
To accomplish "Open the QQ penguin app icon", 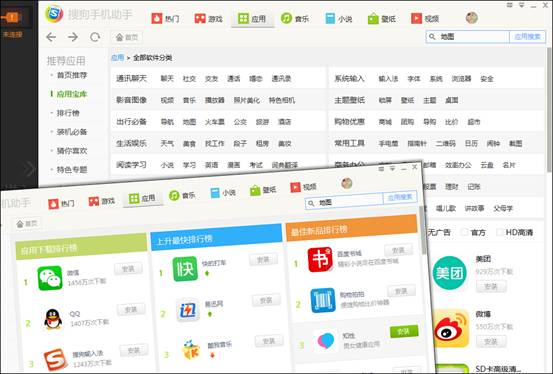I will click(53, 319).
